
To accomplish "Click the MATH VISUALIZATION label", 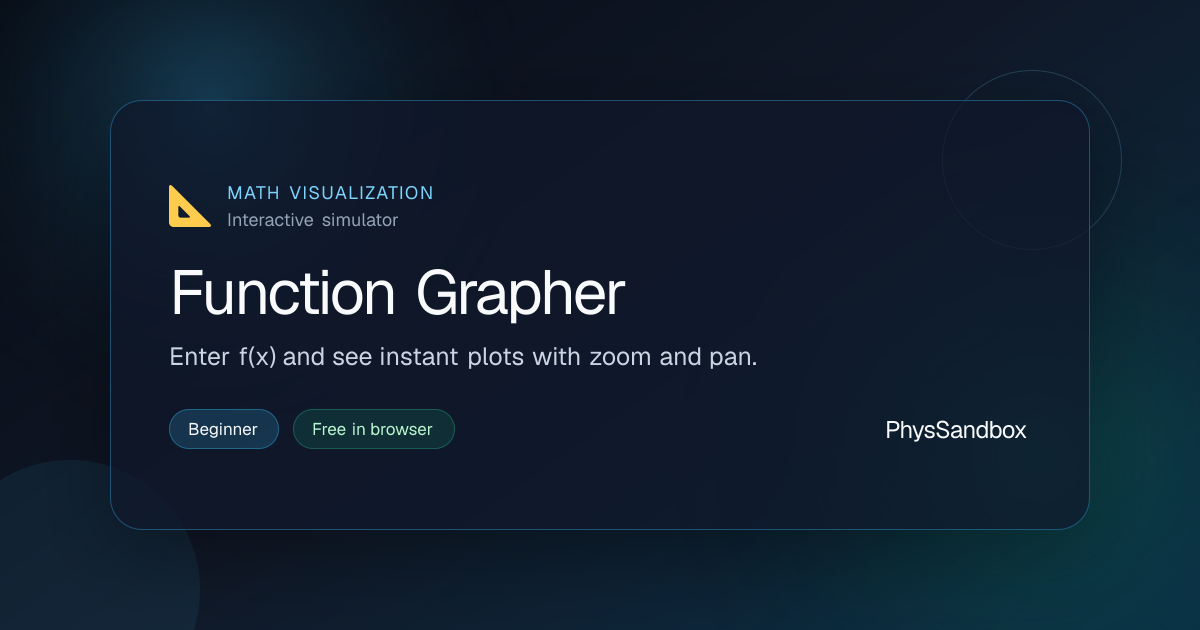I will 330,193.
